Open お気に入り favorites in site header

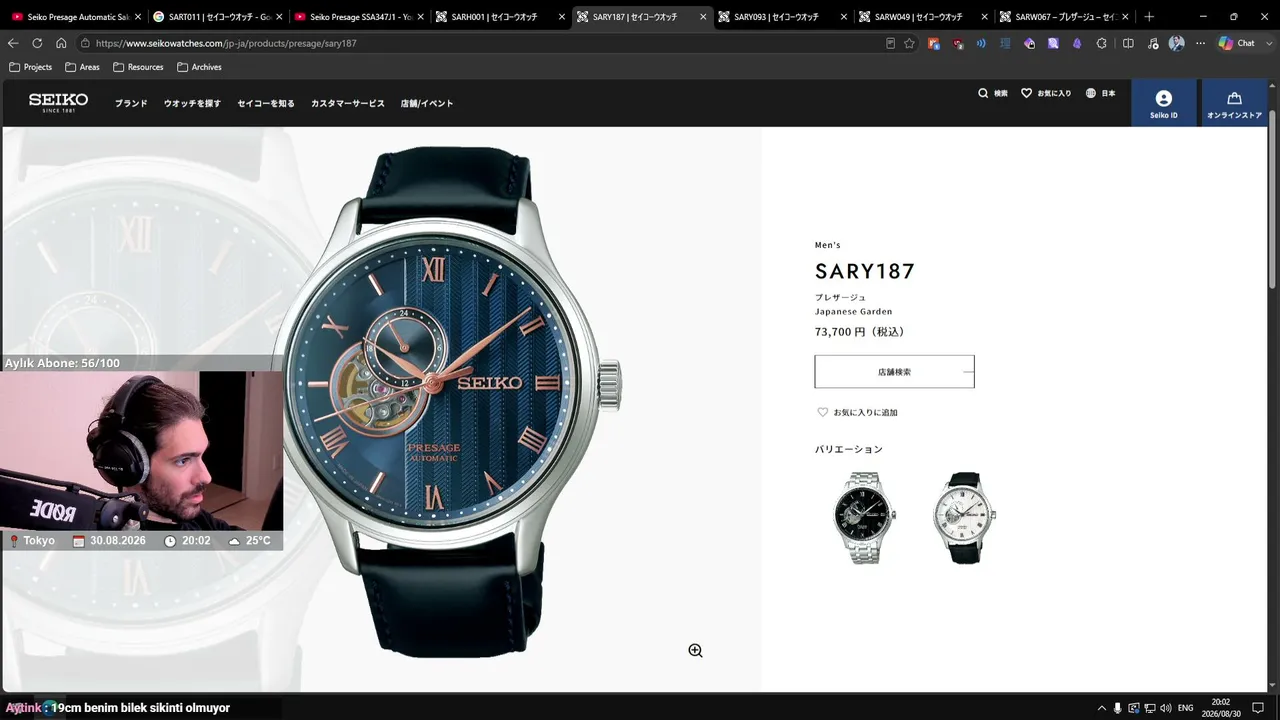tap(1046, 93)
